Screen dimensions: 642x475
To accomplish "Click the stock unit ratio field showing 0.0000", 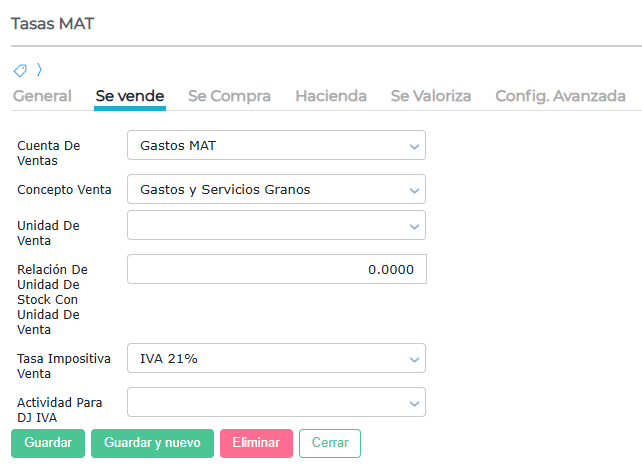I will point(276,269).
